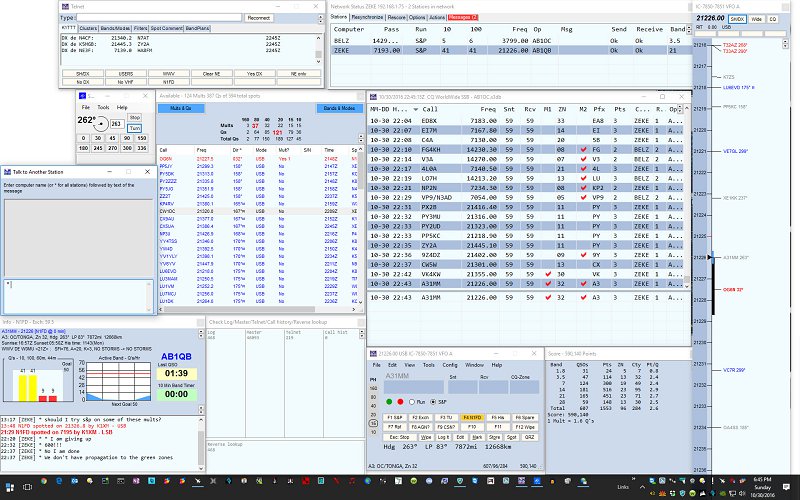The height and width of the screenshot is (500, 800).
Task: Click the Spot button in entry window
Action: [512, 437]
